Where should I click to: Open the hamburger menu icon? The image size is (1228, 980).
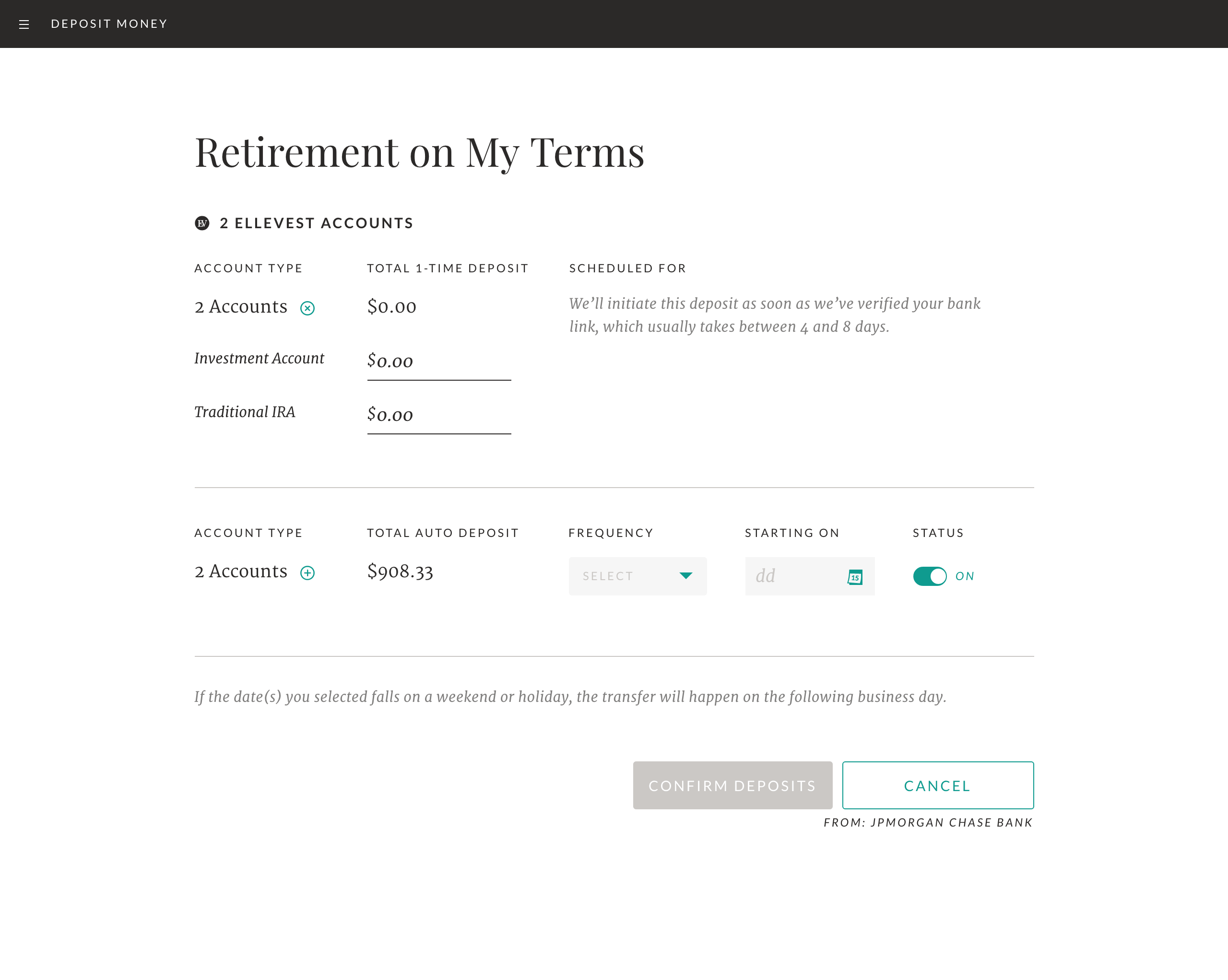(x=24, y=24)
